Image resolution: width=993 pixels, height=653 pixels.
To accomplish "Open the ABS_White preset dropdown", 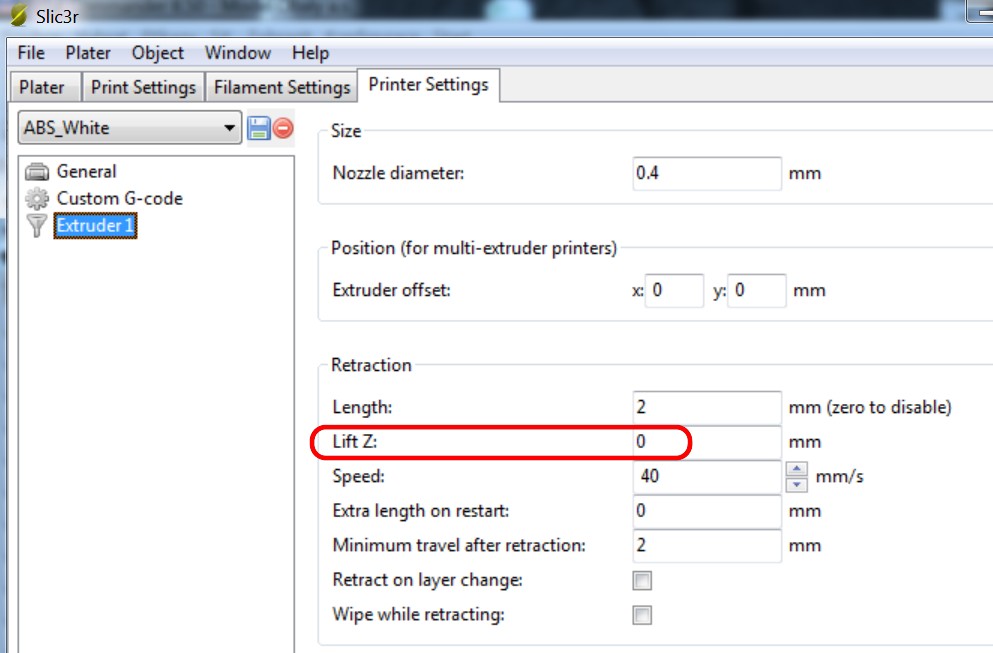I will [x=229, y=128].
